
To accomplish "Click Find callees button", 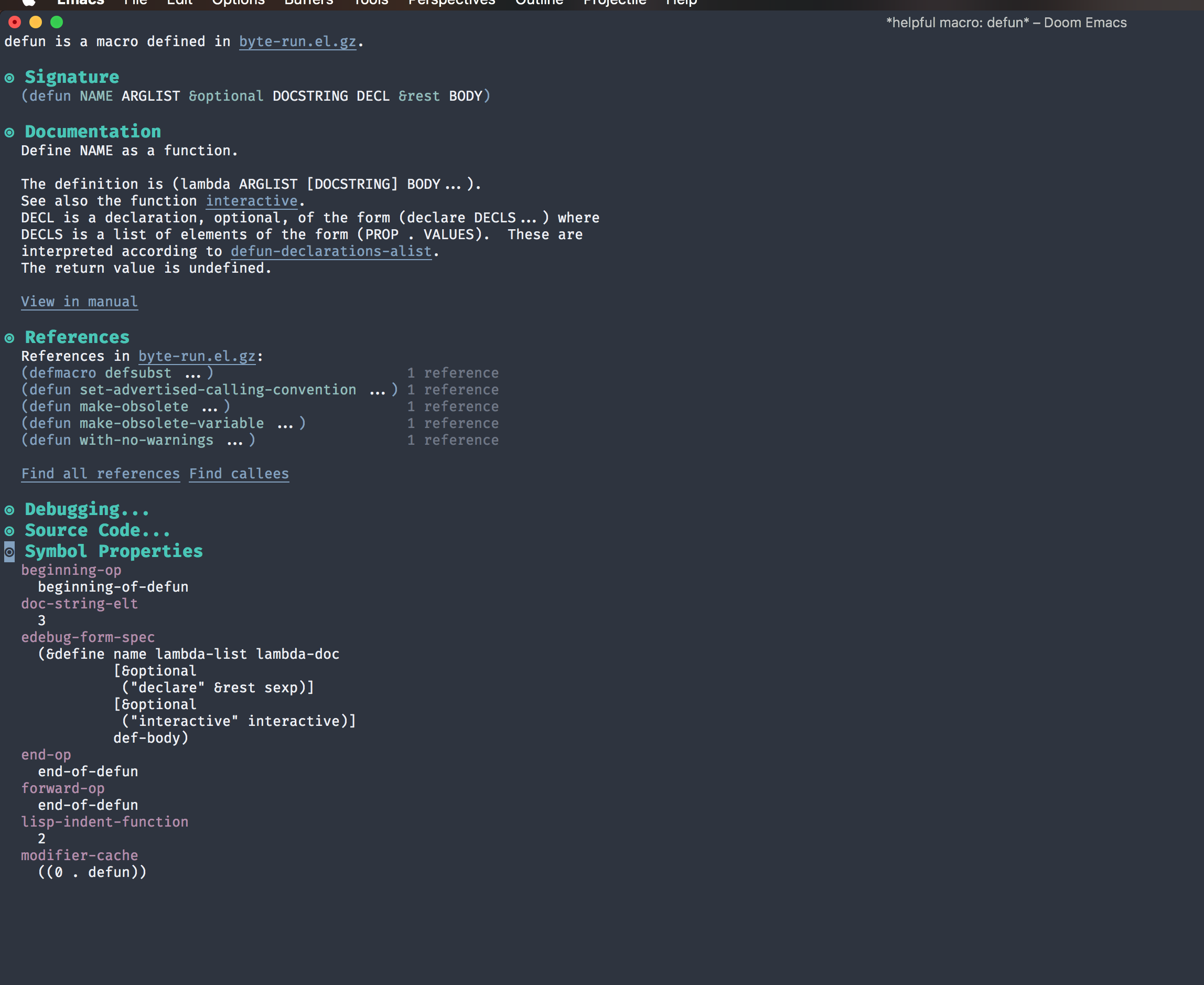I will 238,473.
